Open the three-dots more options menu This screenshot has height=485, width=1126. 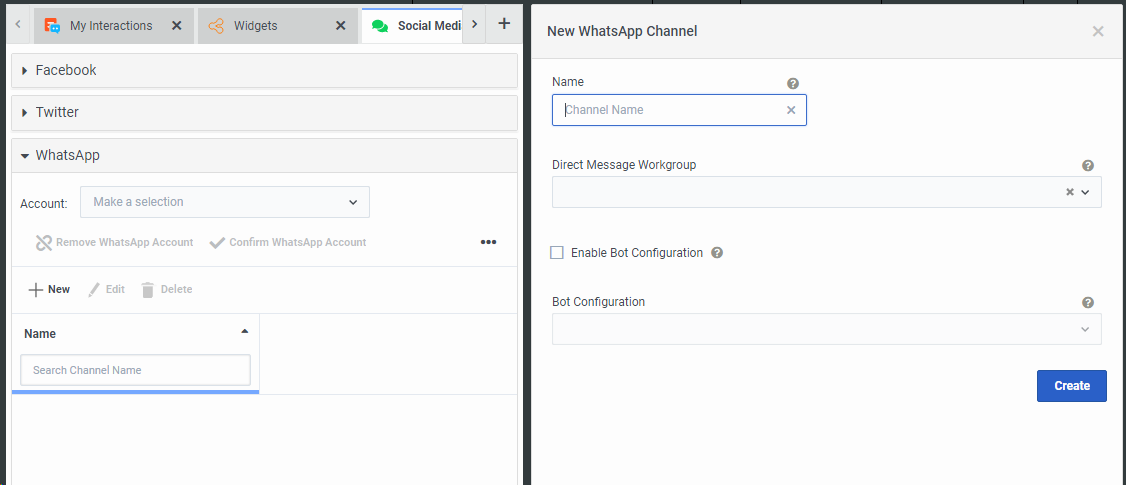point(488,242)
